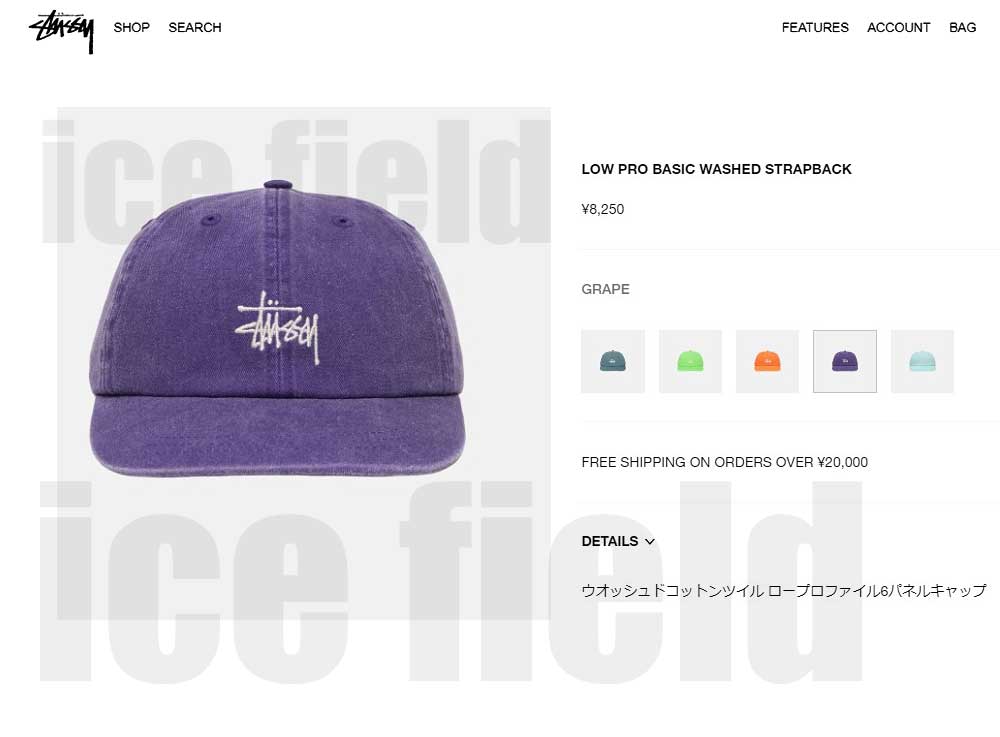Screen dimensions: 1000x737
Task: Open the SHOP menu
Action: tap(131, 27)
